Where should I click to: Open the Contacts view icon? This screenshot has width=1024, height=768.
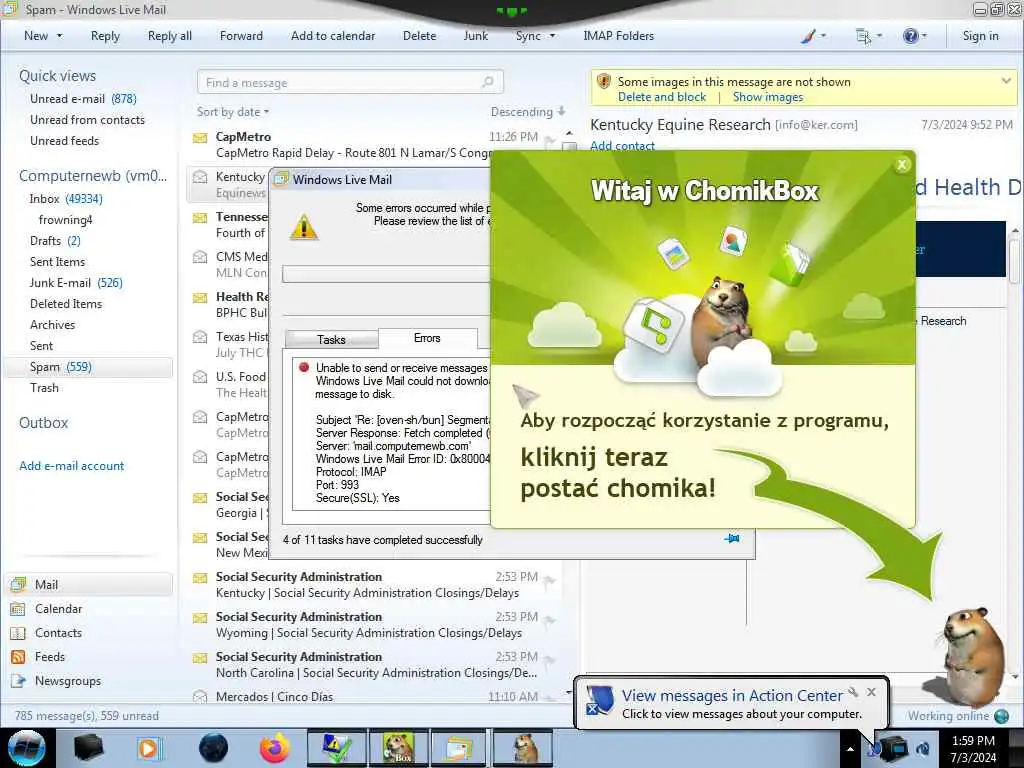18,633
